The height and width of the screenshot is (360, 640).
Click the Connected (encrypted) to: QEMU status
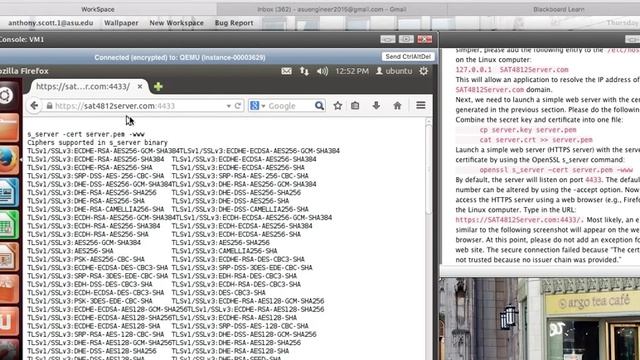click(x=180, y=58)
